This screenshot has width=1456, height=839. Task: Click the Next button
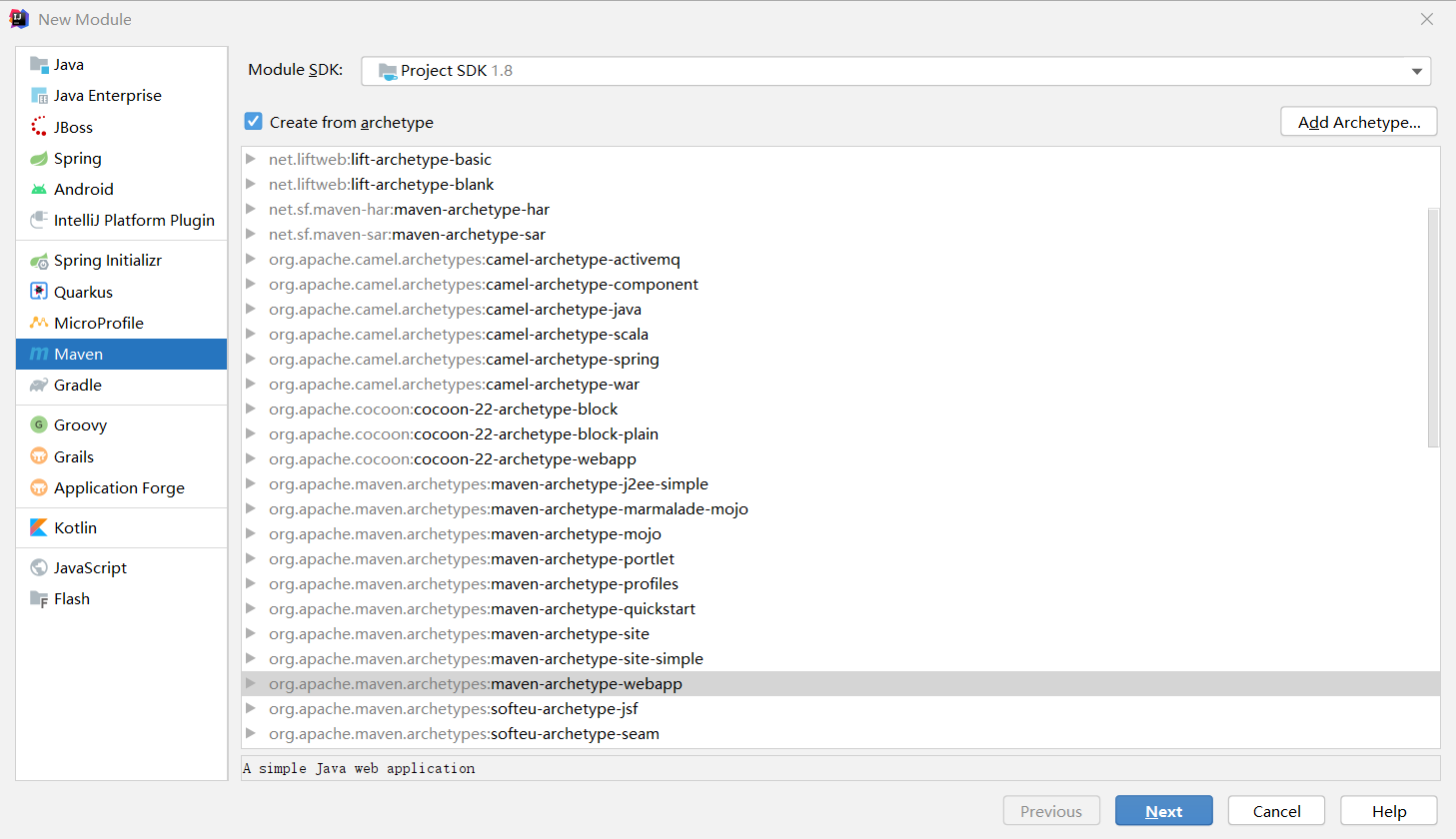[x=1164, y=811]
